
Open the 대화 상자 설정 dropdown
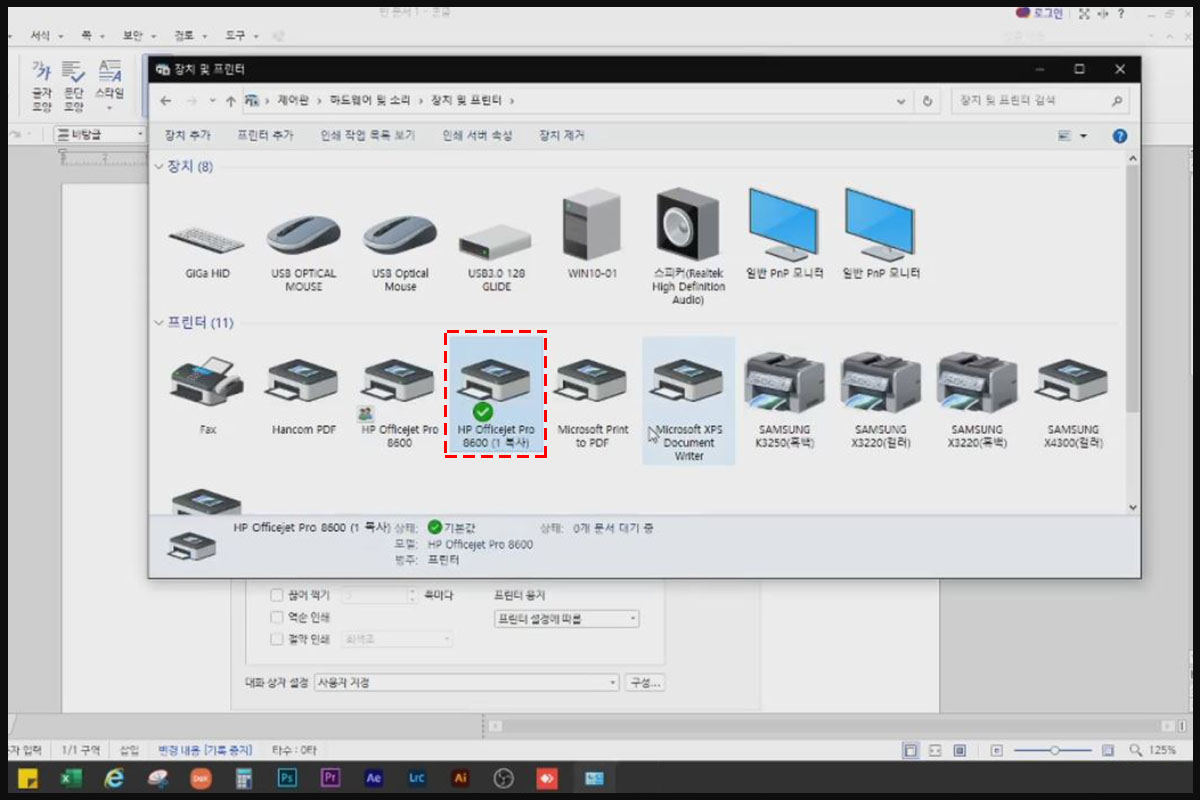click(466, 683)
